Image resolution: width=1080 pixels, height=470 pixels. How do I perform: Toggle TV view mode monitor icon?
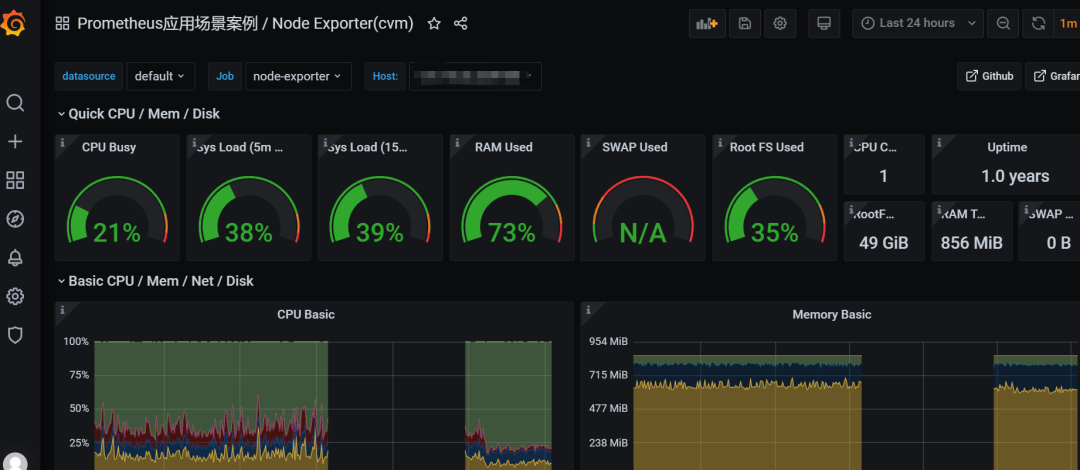tap(823, 23)
